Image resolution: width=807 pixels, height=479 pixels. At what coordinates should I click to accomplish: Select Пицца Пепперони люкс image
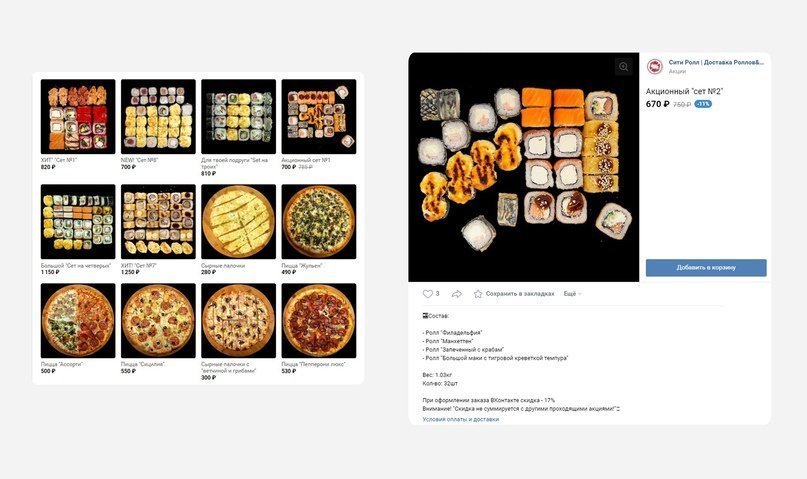[319, 321]
